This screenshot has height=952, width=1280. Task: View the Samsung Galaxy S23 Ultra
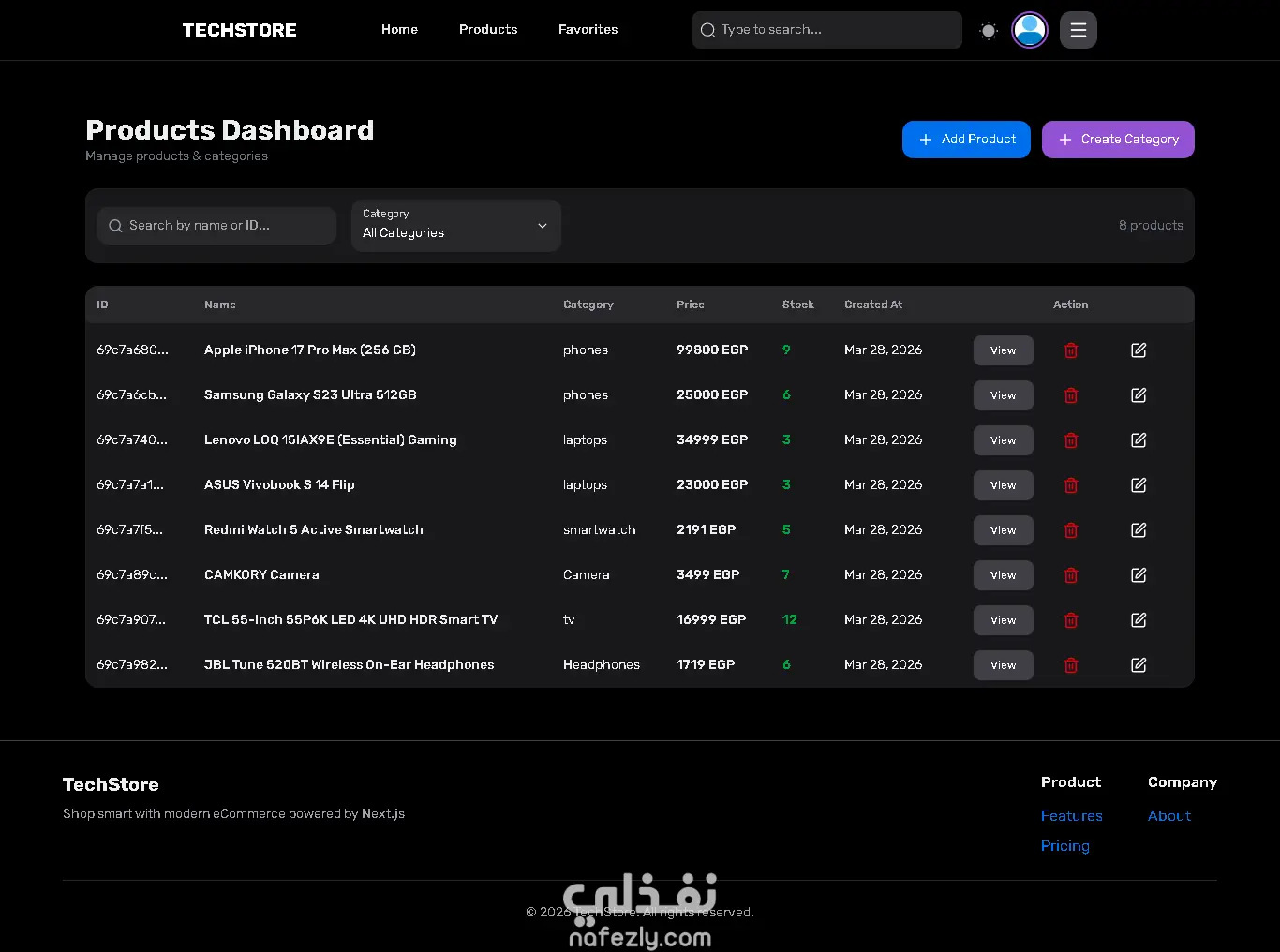tap(1003, 395)
